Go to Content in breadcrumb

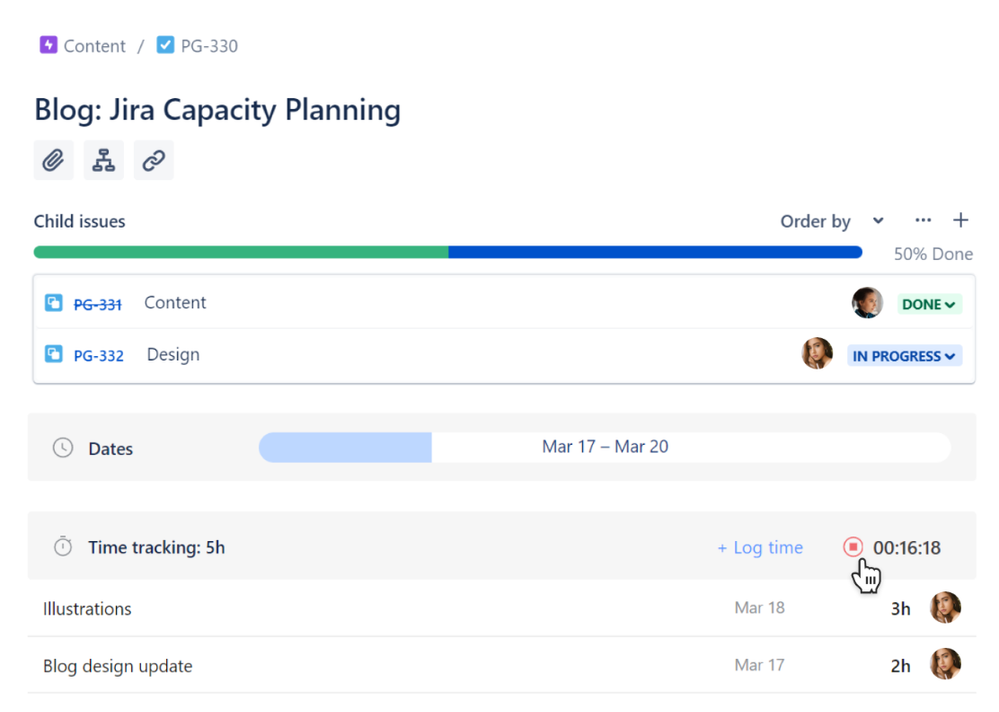(94, 46)
